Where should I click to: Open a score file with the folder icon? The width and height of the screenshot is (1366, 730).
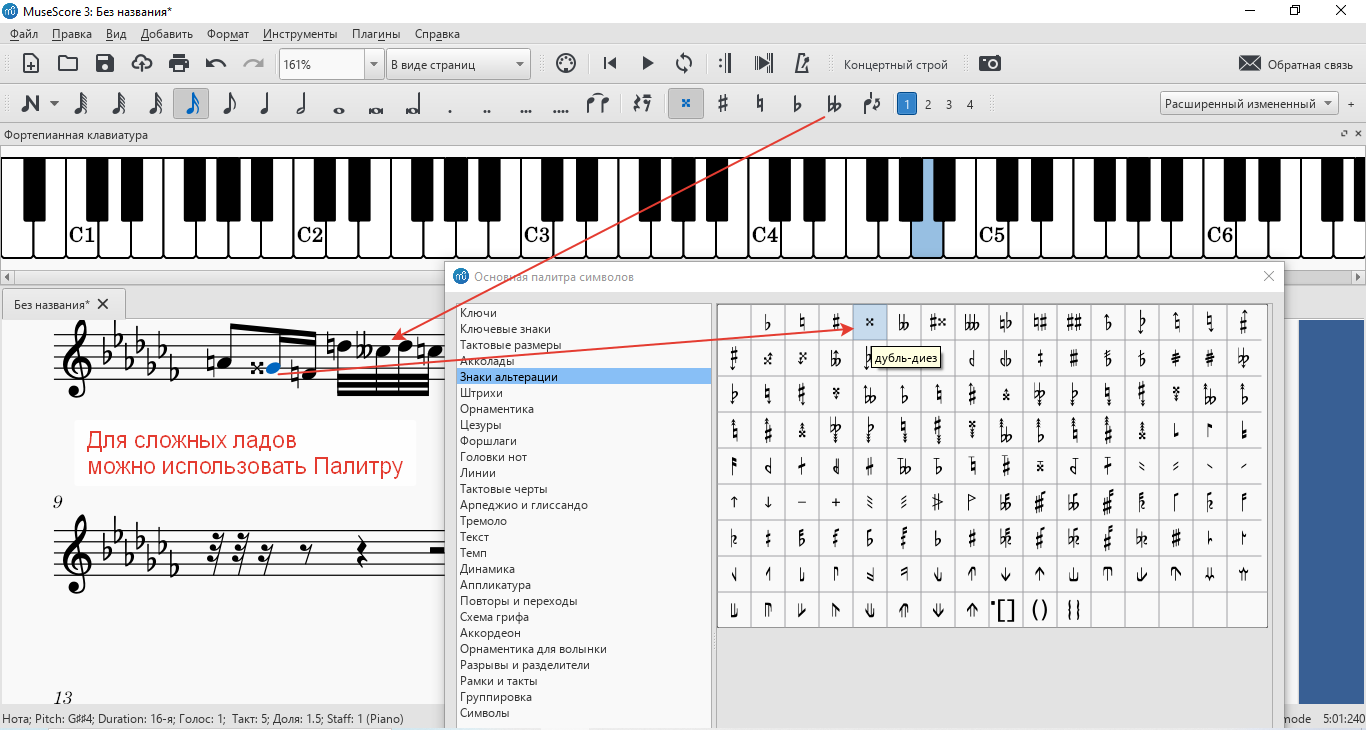tap(68, 64)
